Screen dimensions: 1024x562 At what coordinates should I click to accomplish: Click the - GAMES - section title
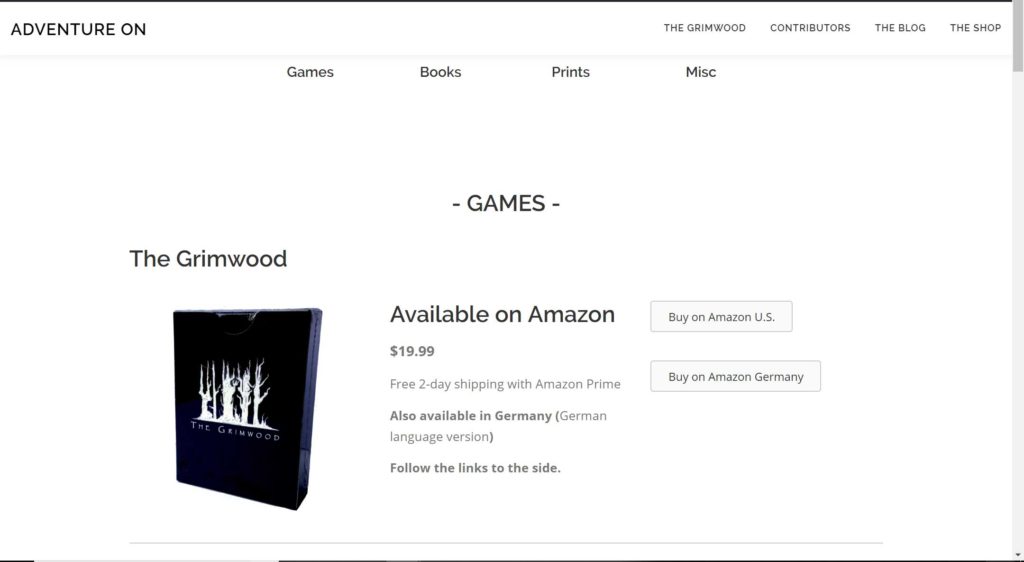pos(506,204)
